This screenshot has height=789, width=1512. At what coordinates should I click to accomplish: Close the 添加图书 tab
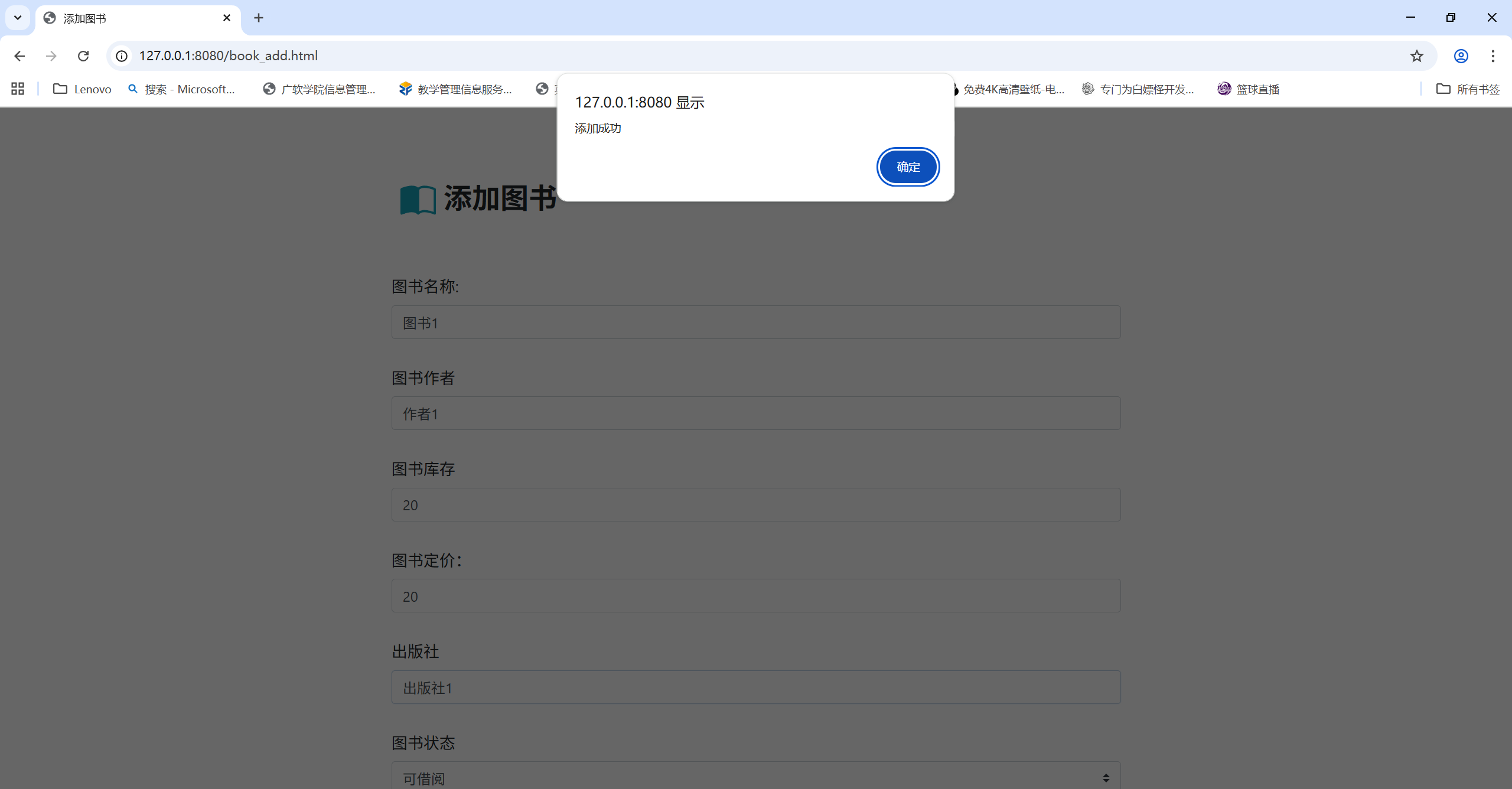tap(227, 18)
